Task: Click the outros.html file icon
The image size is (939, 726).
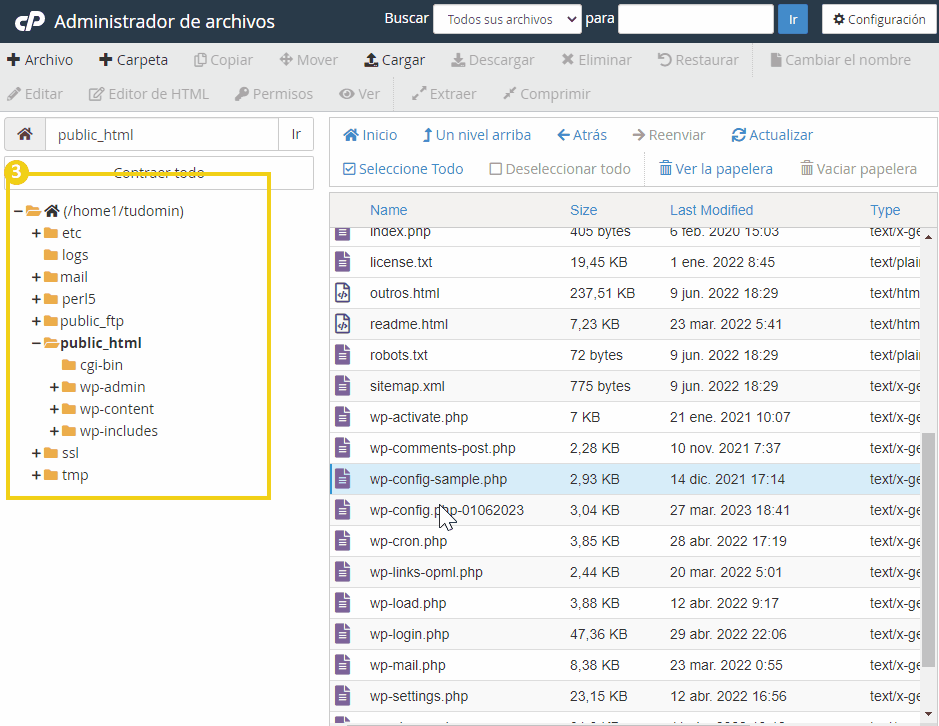Action: [343, 293]
